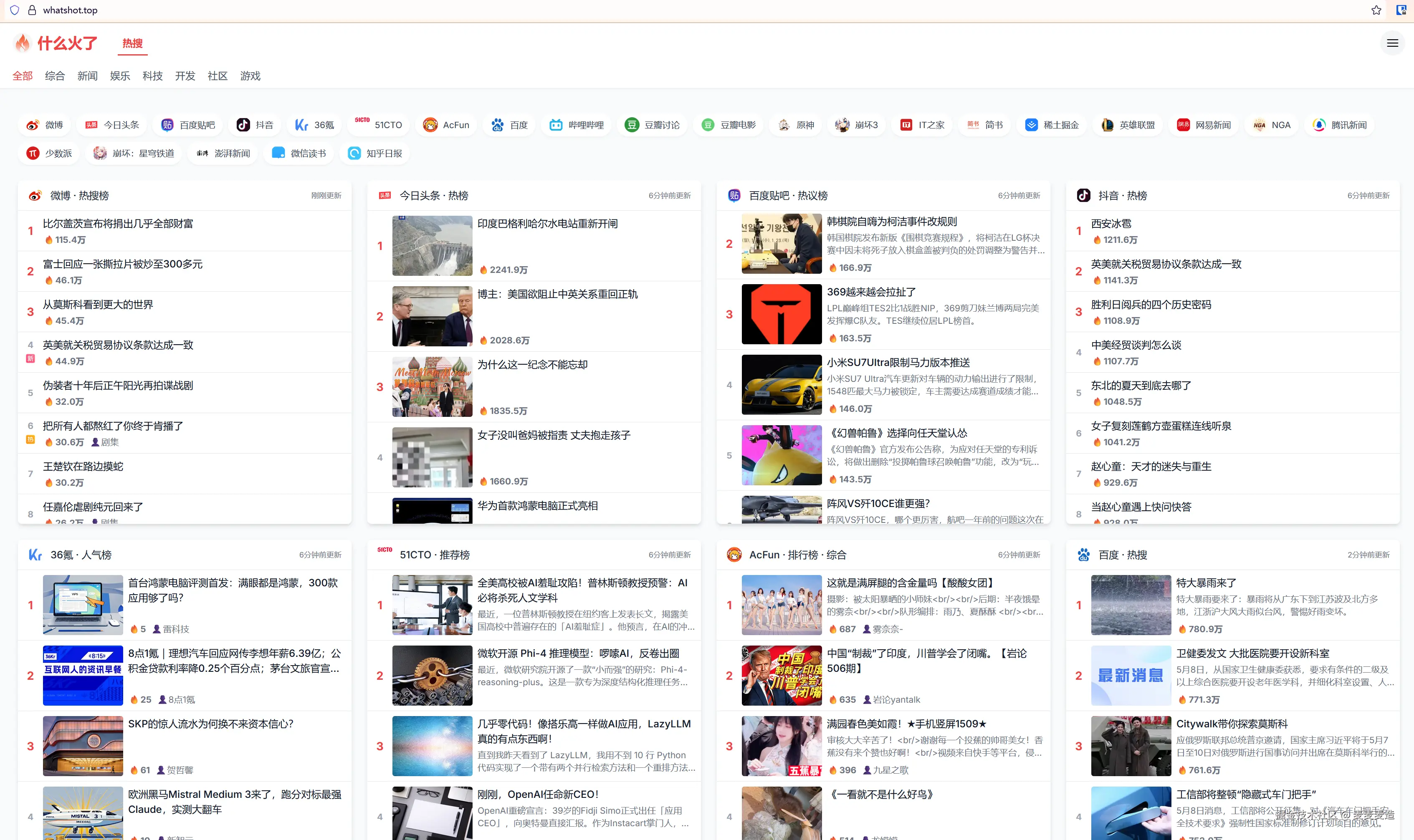
Task: Select the 热搜 navigation item
Action: pos(132,43)
